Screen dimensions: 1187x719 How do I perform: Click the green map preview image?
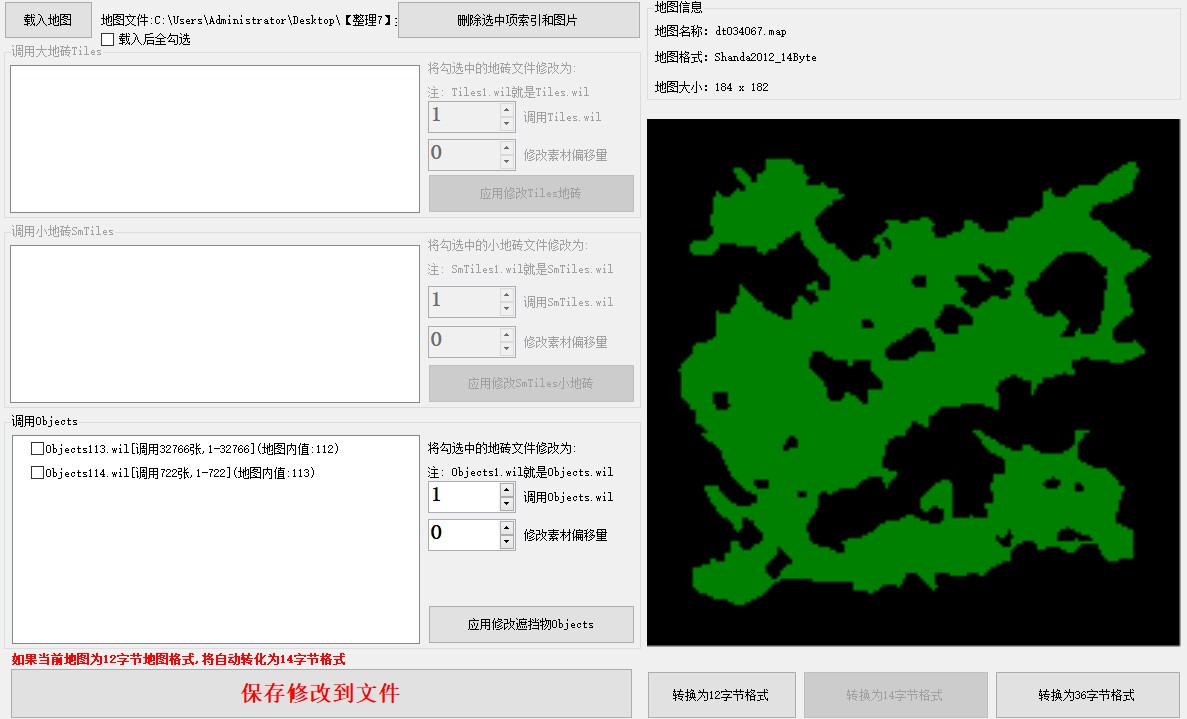(913, 382)
